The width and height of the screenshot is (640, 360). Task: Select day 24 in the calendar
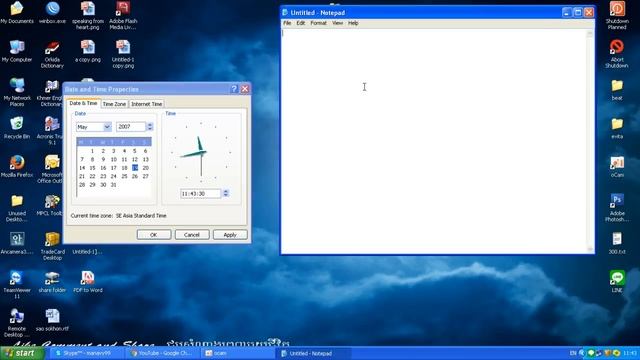(x=113, y=176)
